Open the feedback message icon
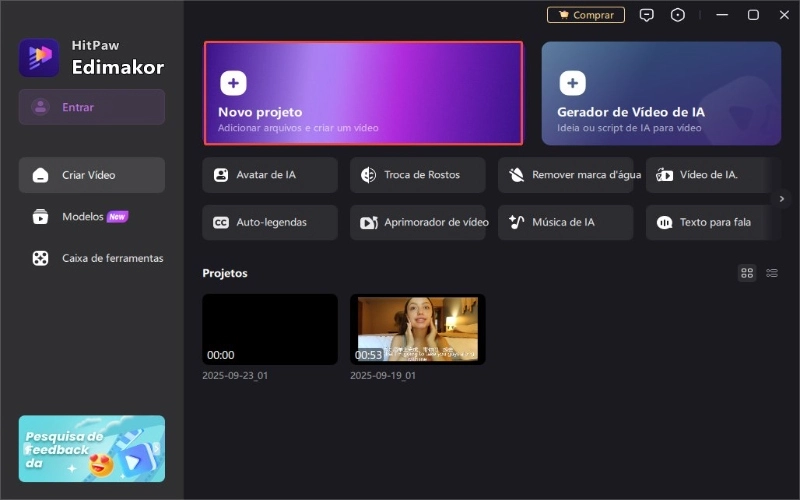Image resolution: width=800 pixels, height=500 pixels. [x=646, y=15]
